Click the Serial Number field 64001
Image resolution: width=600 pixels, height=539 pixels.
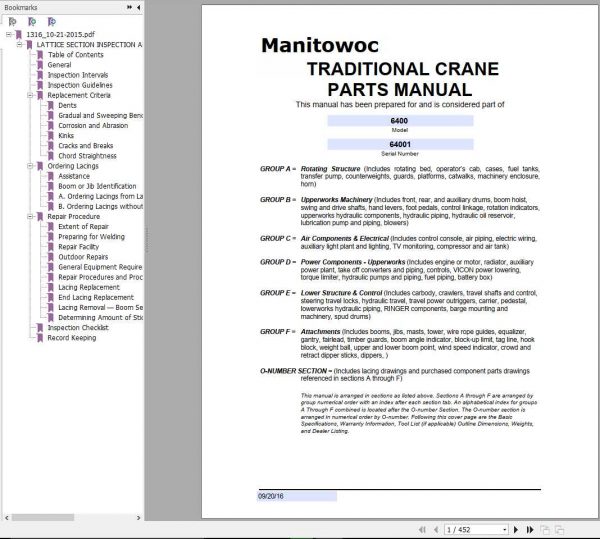pyautogui.click(x=400, y=144)
